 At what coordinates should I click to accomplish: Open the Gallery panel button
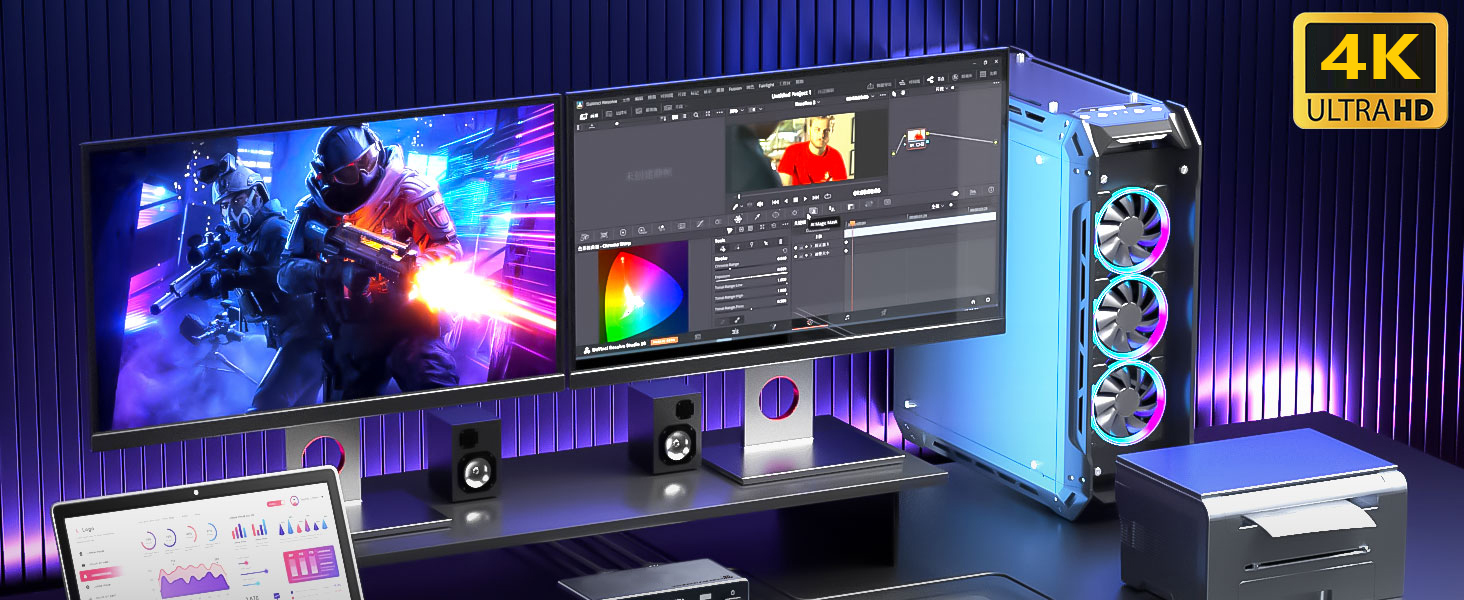589,116
